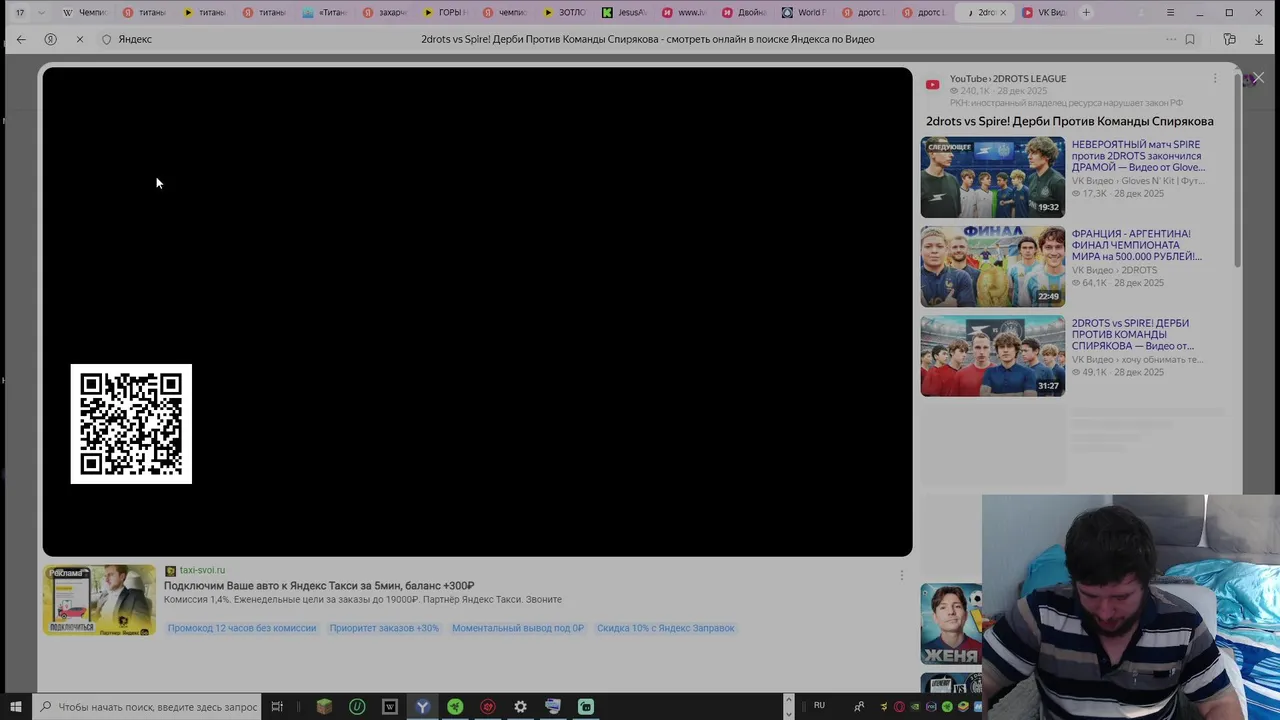Open browser downloads icon
Image resolution: width=1280 pixels, height=720 pixels.
(x=1259, y=39)
